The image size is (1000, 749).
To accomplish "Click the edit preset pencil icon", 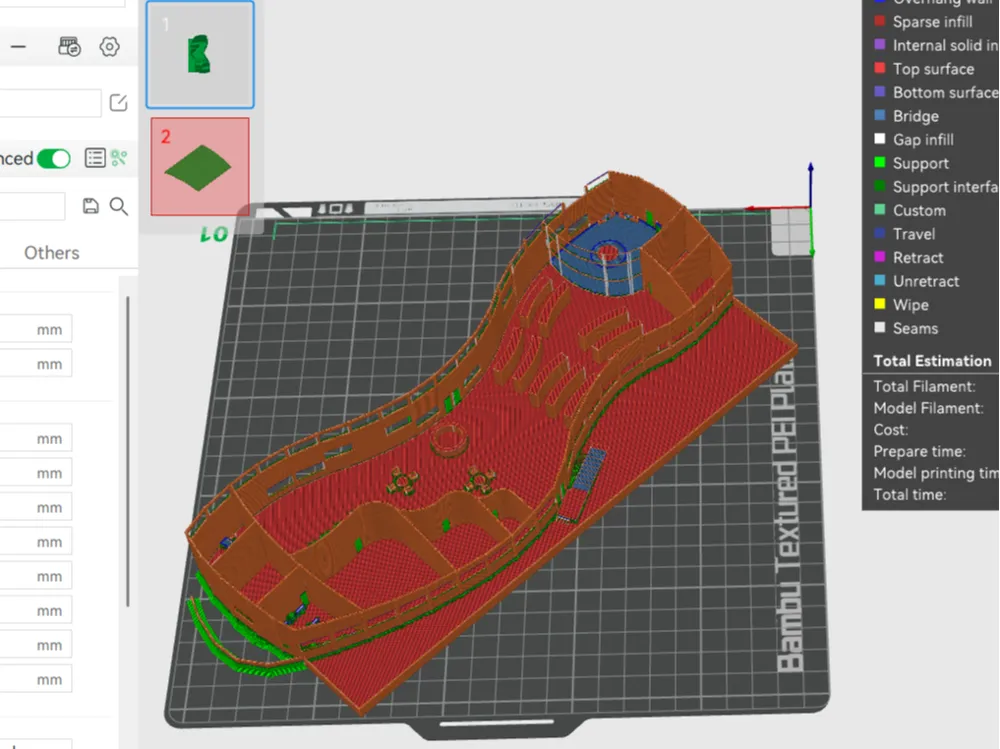I will pyautogui.click(x=119, y=103).
